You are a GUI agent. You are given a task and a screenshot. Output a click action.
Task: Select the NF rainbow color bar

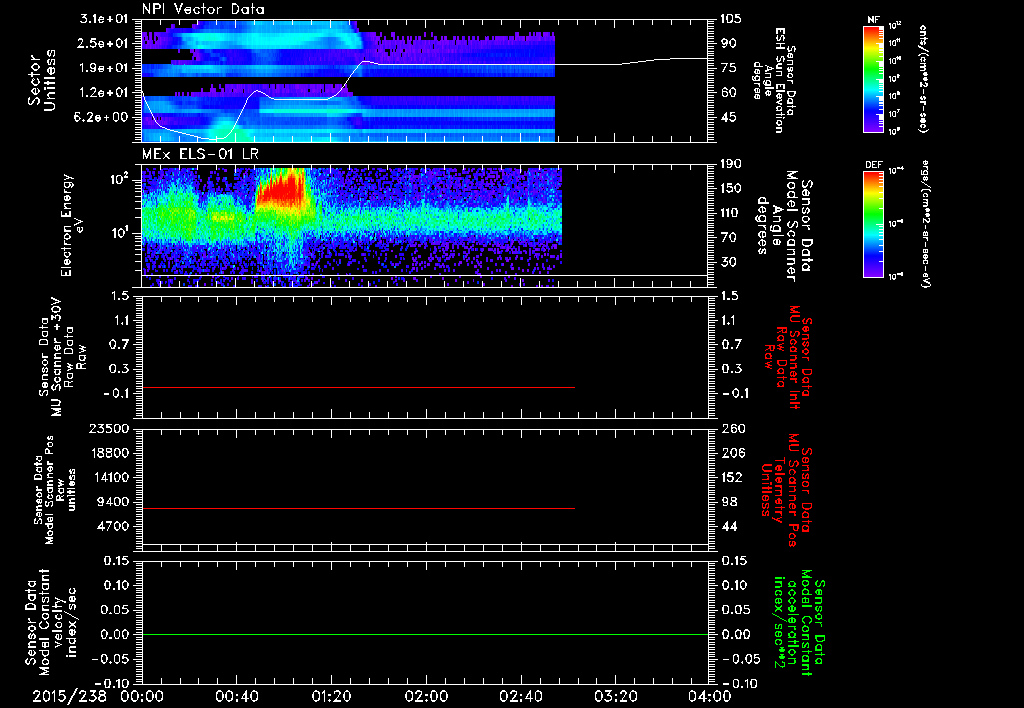point(873,79)
